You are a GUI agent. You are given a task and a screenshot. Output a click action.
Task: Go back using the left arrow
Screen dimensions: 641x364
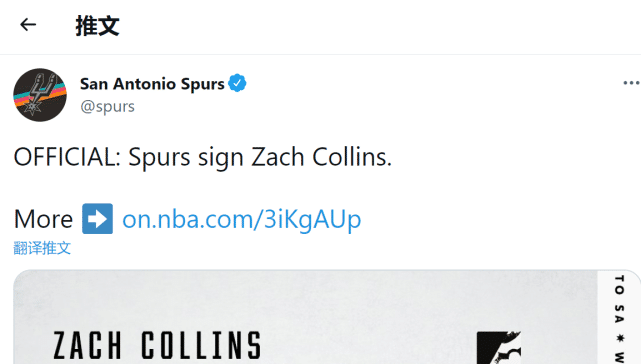(28, 25)
